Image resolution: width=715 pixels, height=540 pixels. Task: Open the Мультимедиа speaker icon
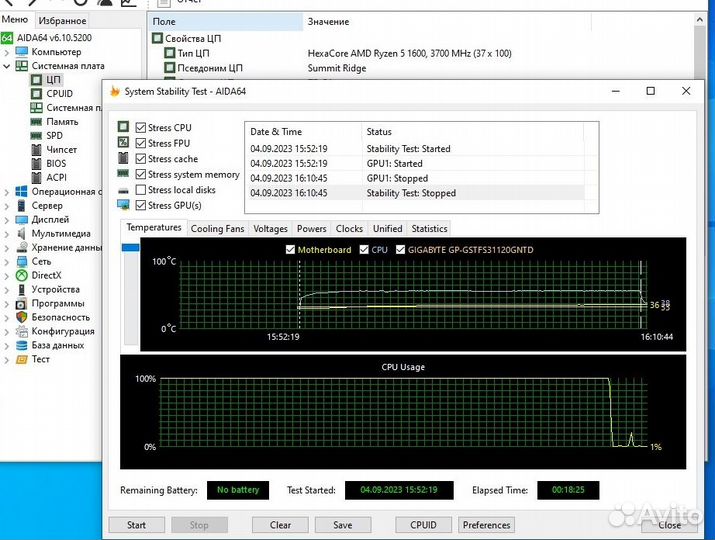[21, 234]
